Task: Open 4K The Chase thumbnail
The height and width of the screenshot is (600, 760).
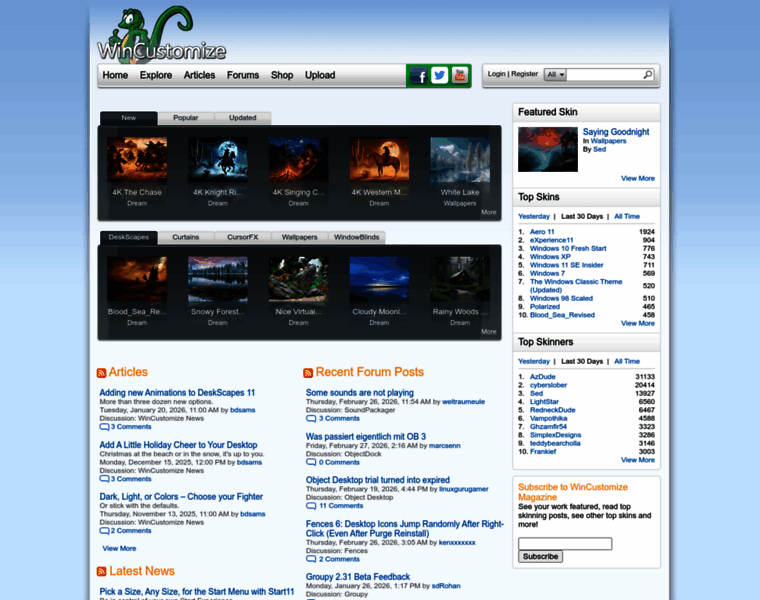Action: [137, 160]
